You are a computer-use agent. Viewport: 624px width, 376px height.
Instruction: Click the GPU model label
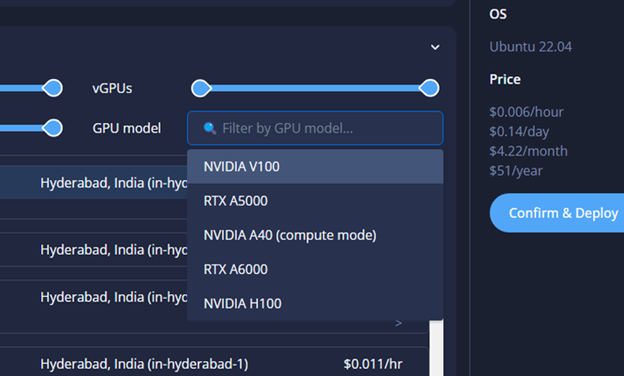[127, 128]
